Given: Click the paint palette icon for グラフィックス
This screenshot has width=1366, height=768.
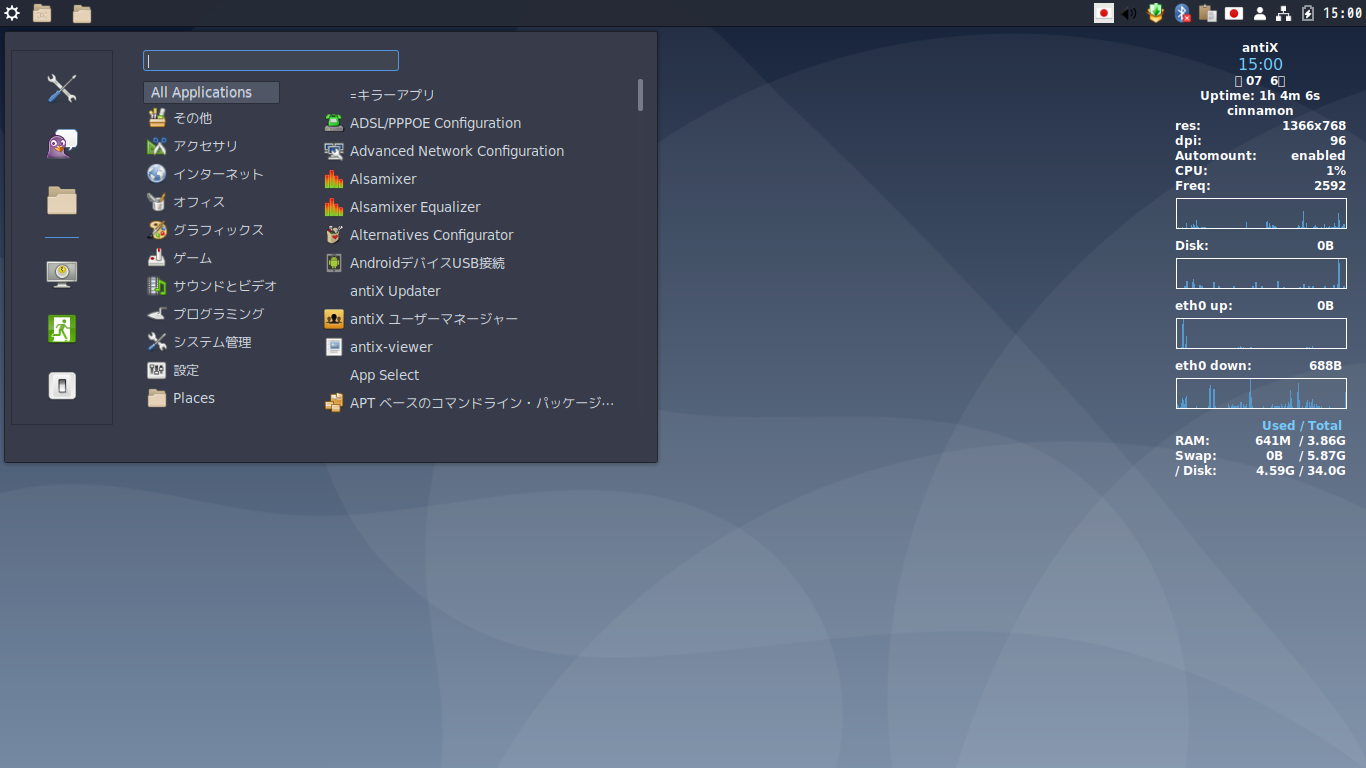Looking at the screenshot, I should tap(157, 230).
